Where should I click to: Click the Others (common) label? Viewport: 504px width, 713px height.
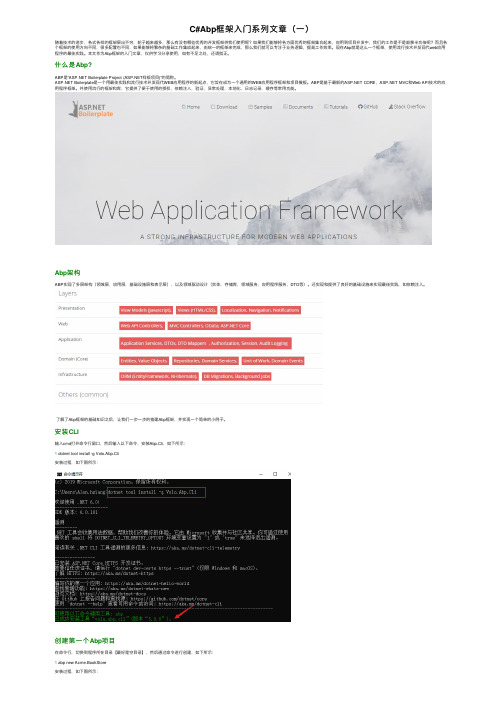[x=83, y=395]
